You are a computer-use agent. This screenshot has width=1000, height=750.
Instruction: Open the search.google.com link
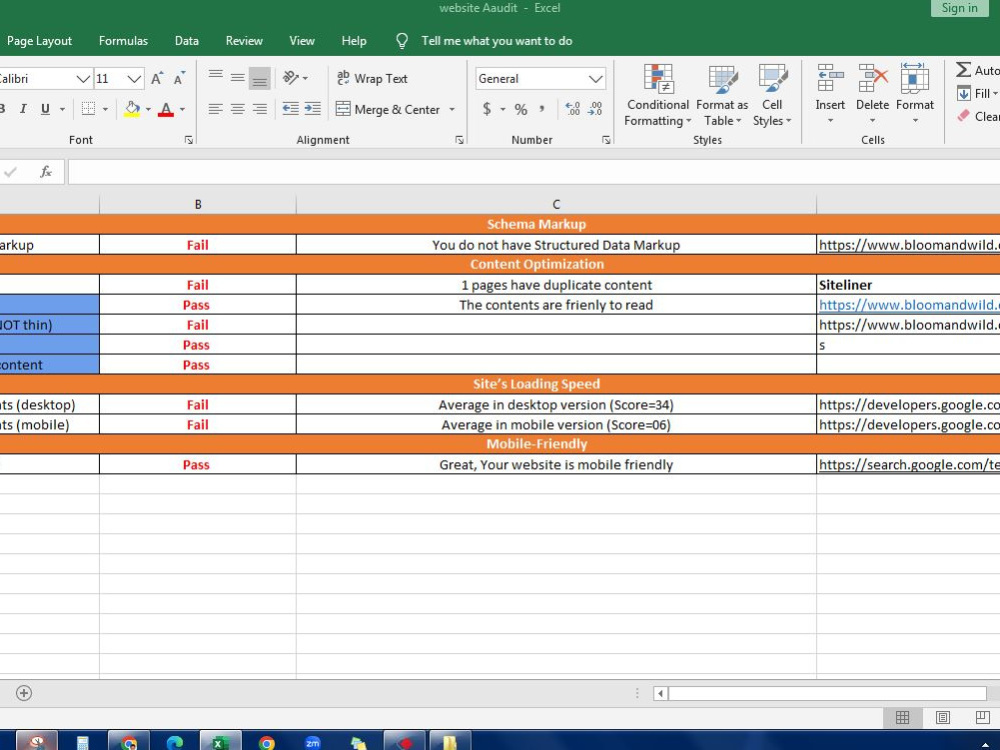pos(909,464)
